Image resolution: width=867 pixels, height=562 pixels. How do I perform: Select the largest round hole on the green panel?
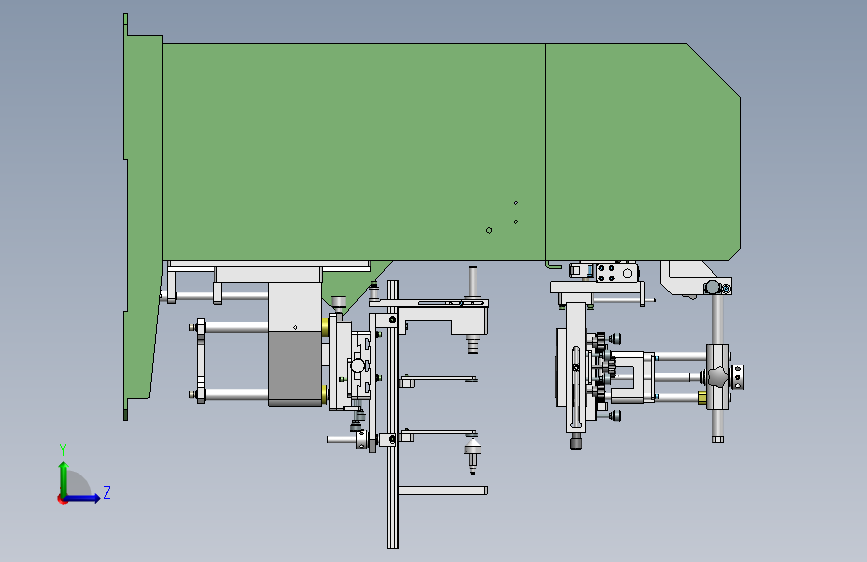point(489,230)
